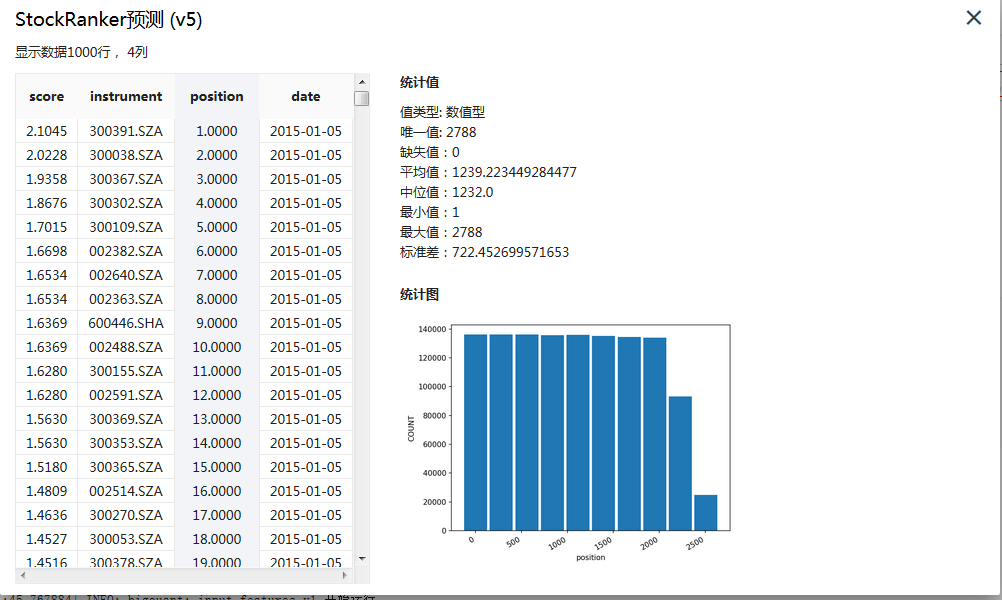Click score value 1.6698
This screenshot has height=600, width=1002.
coord(47,251)
